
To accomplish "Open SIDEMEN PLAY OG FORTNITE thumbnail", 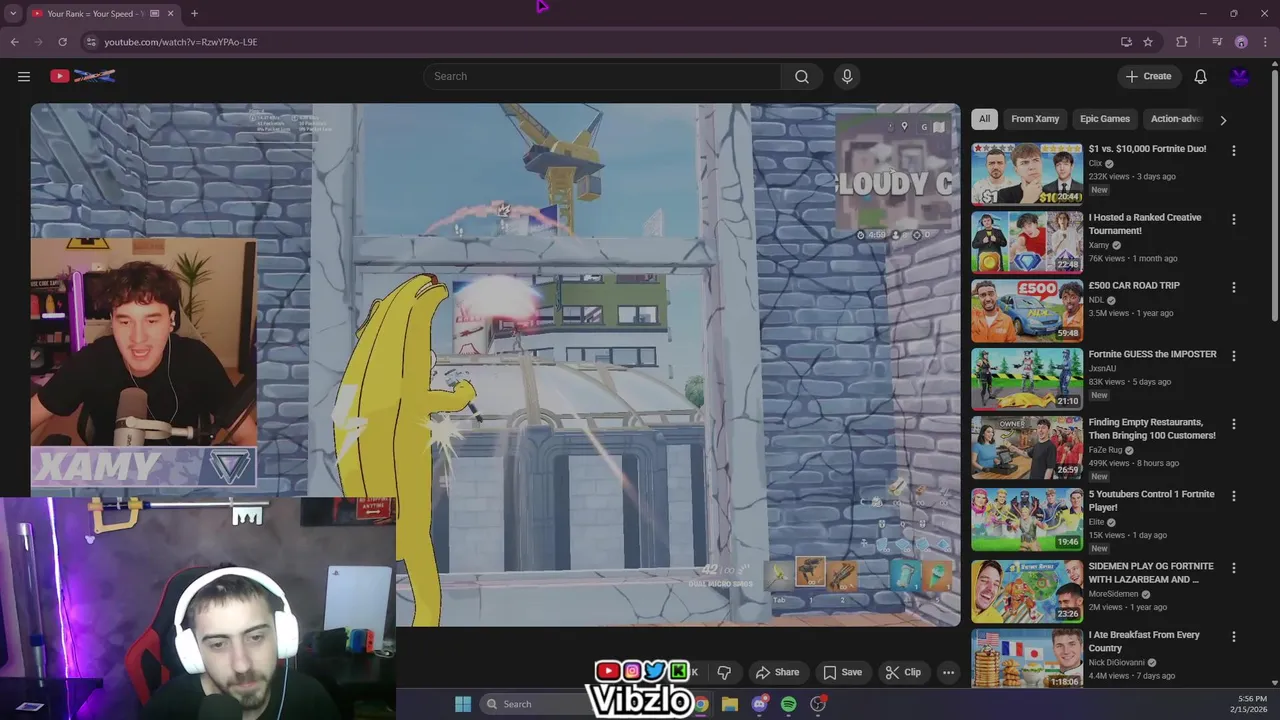I will click(x=1027, y=591).
